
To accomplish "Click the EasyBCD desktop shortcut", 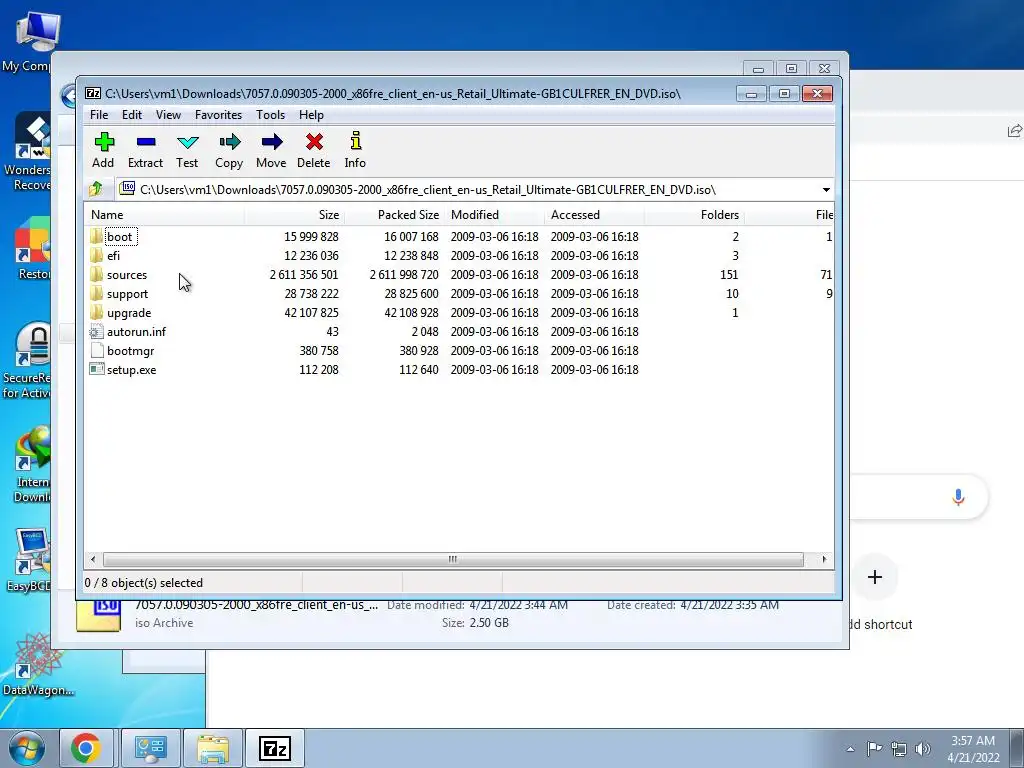I will coord(27,560).
